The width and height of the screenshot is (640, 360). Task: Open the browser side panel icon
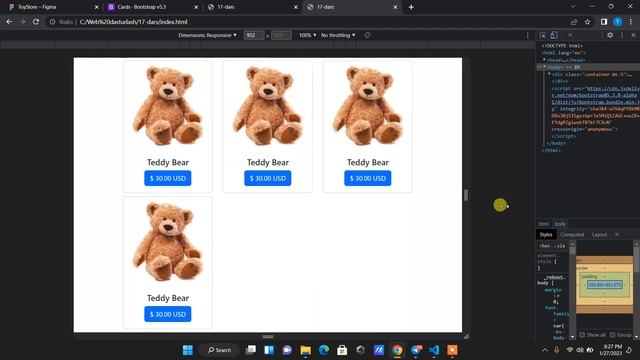pyautogui.click(x=604, y=22)
